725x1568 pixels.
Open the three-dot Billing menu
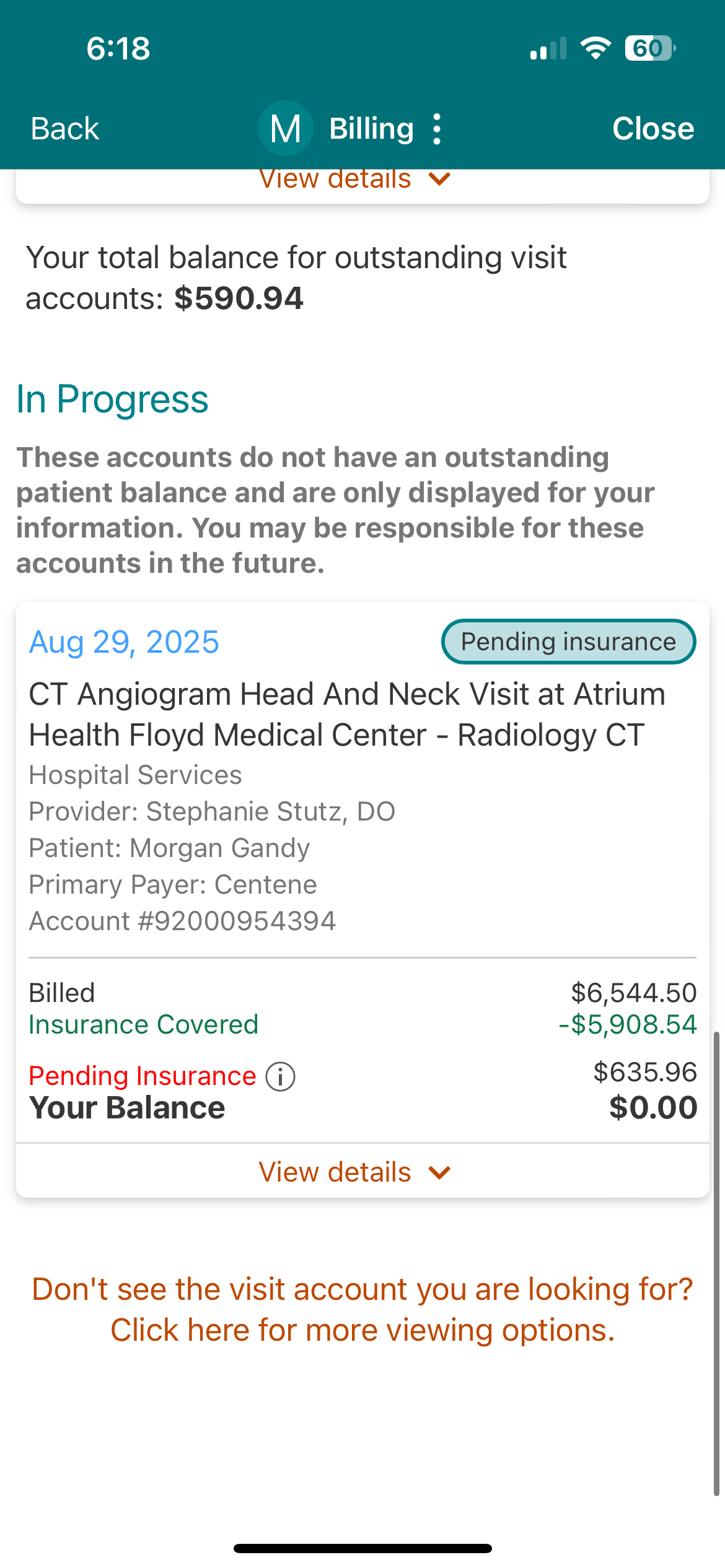point(437,129)
